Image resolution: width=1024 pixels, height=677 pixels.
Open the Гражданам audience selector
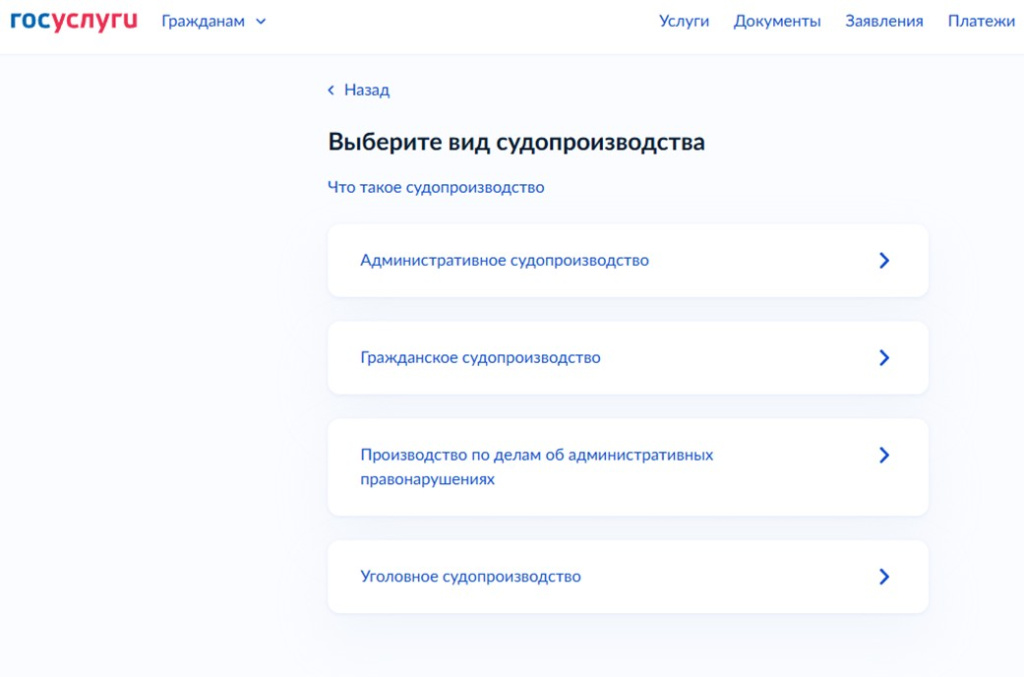(214, 22)
